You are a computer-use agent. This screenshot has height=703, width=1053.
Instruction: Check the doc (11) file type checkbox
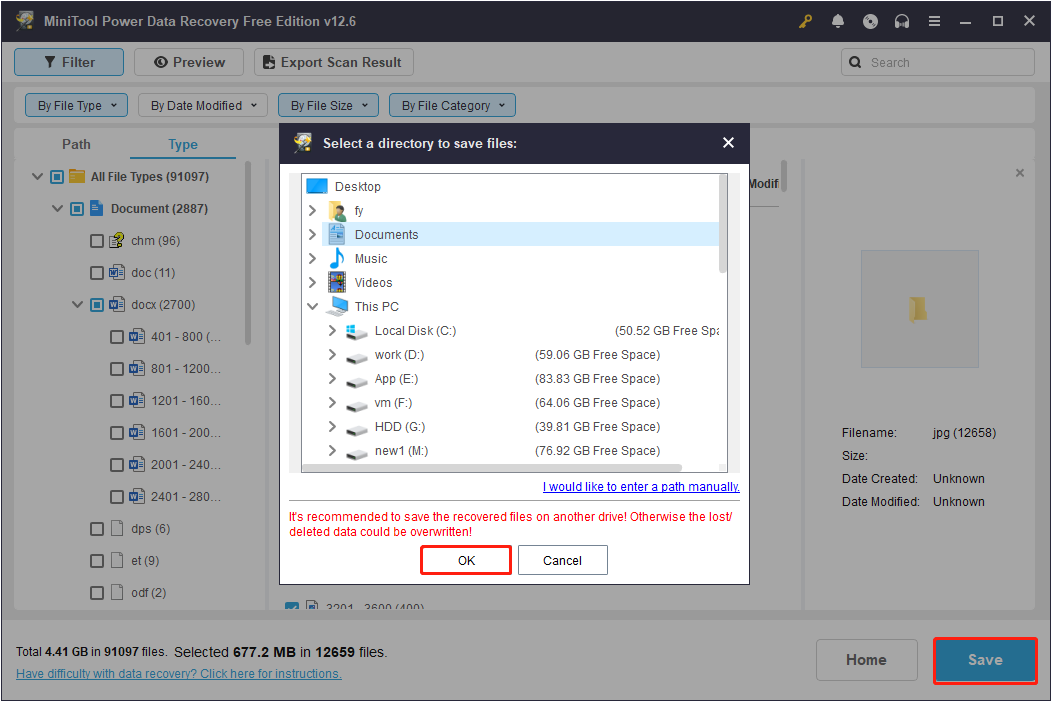click(x=97, y=272)
